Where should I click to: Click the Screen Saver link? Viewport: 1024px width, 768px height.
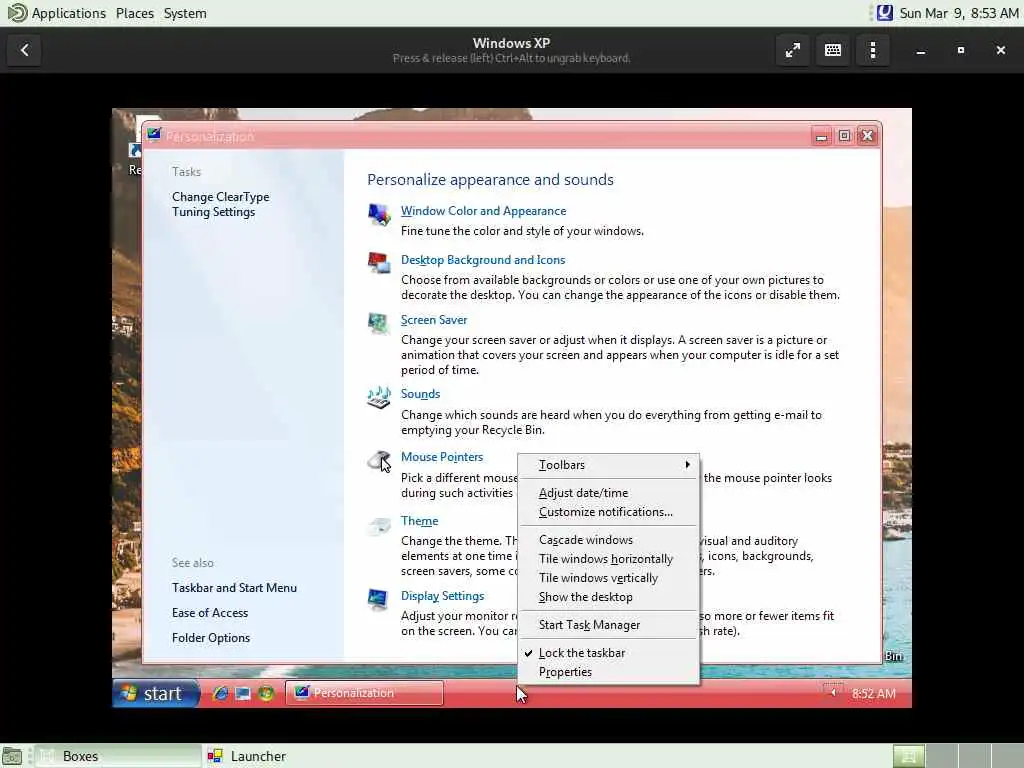point(434,320)
